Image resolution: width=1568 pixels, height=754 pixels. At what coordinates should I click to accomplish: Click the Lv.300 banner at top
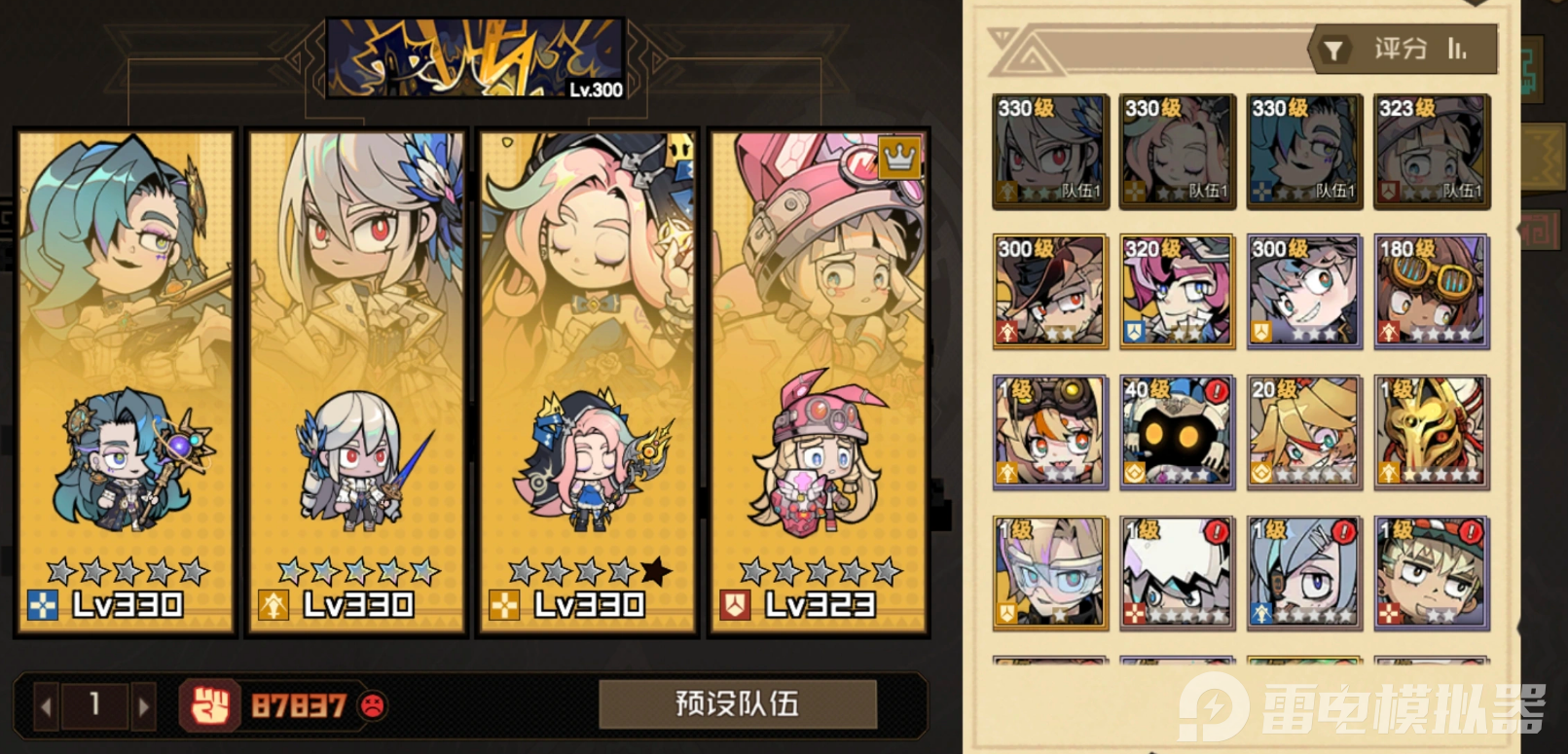coord(475,58)
